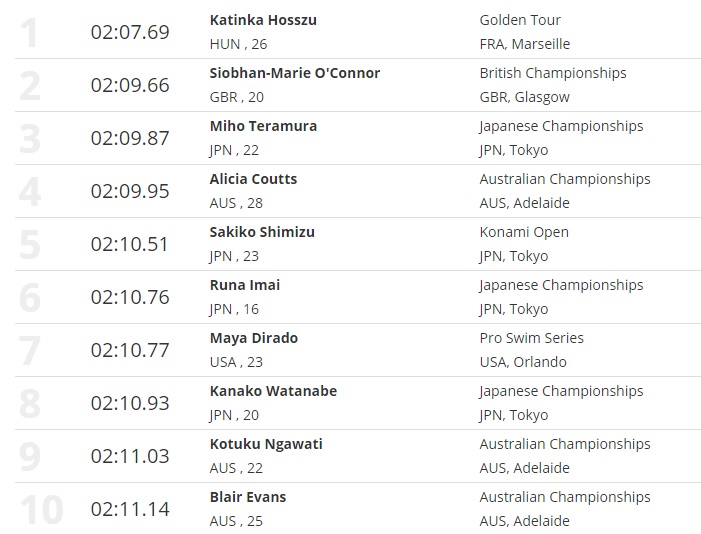Select Maya Dirado in the ranking
The height and width of the screenshot is (534, 701).
[x=254, y=338]
